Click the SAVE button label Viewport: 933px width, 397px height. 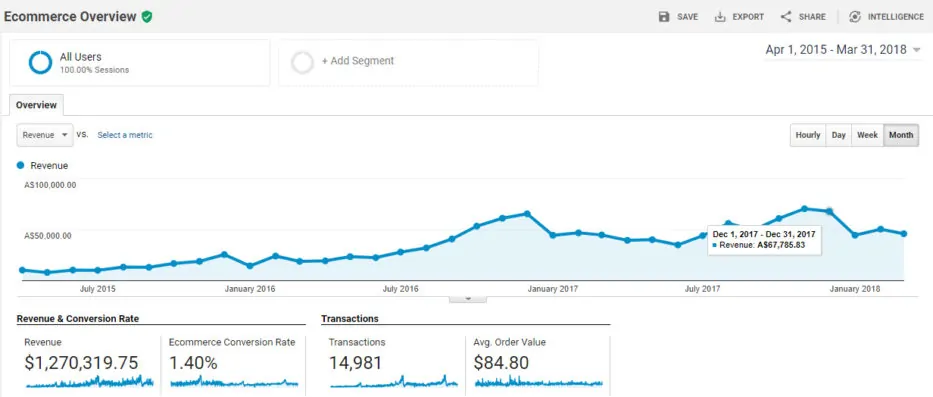687,17
